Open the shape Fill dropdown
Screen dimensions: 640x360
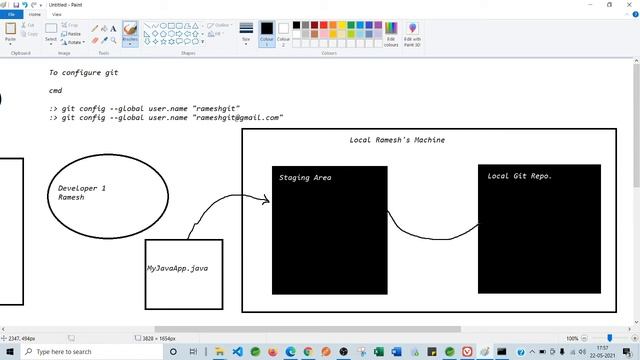[x=215, y=34]
